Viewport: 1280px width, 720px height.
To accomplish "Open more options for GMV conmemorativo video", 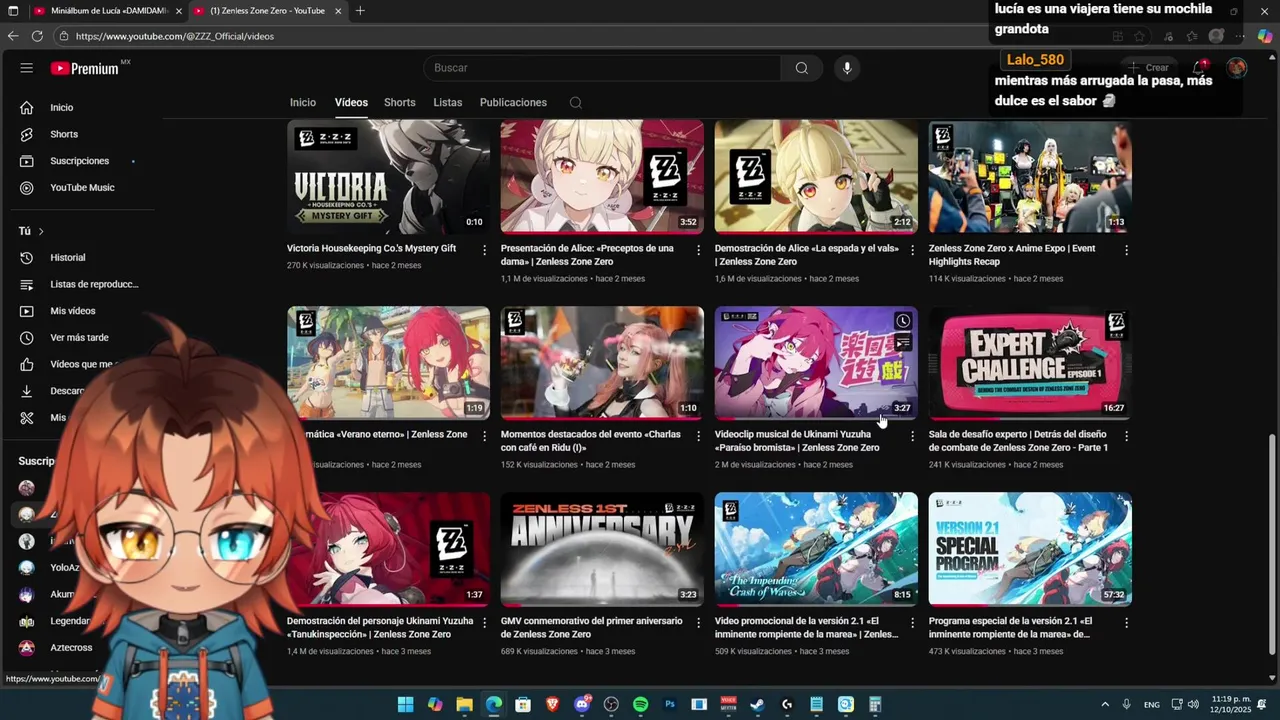I will point(698,622).
